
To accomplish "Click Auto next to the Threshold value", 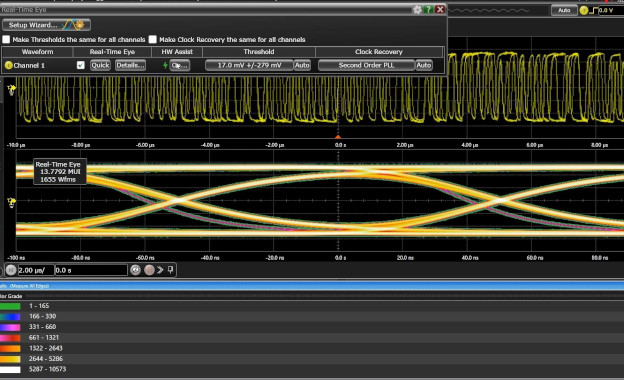I will coord(302,65).
